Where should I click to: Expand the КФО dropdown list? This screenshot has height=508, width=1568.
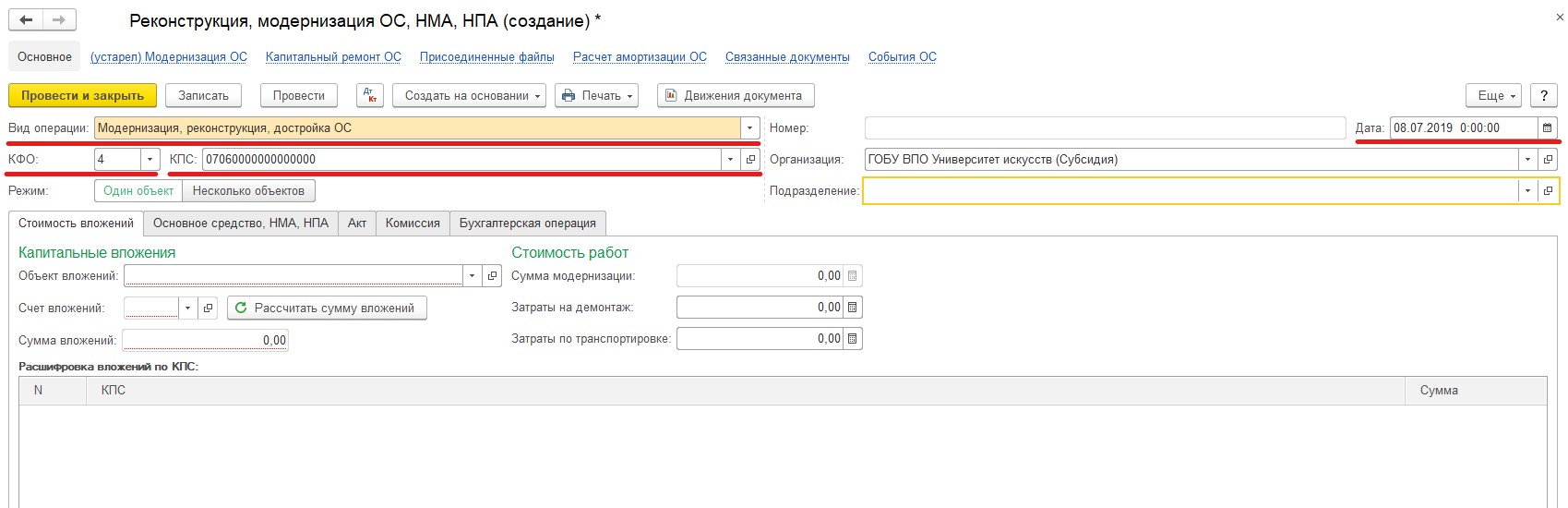150,160
